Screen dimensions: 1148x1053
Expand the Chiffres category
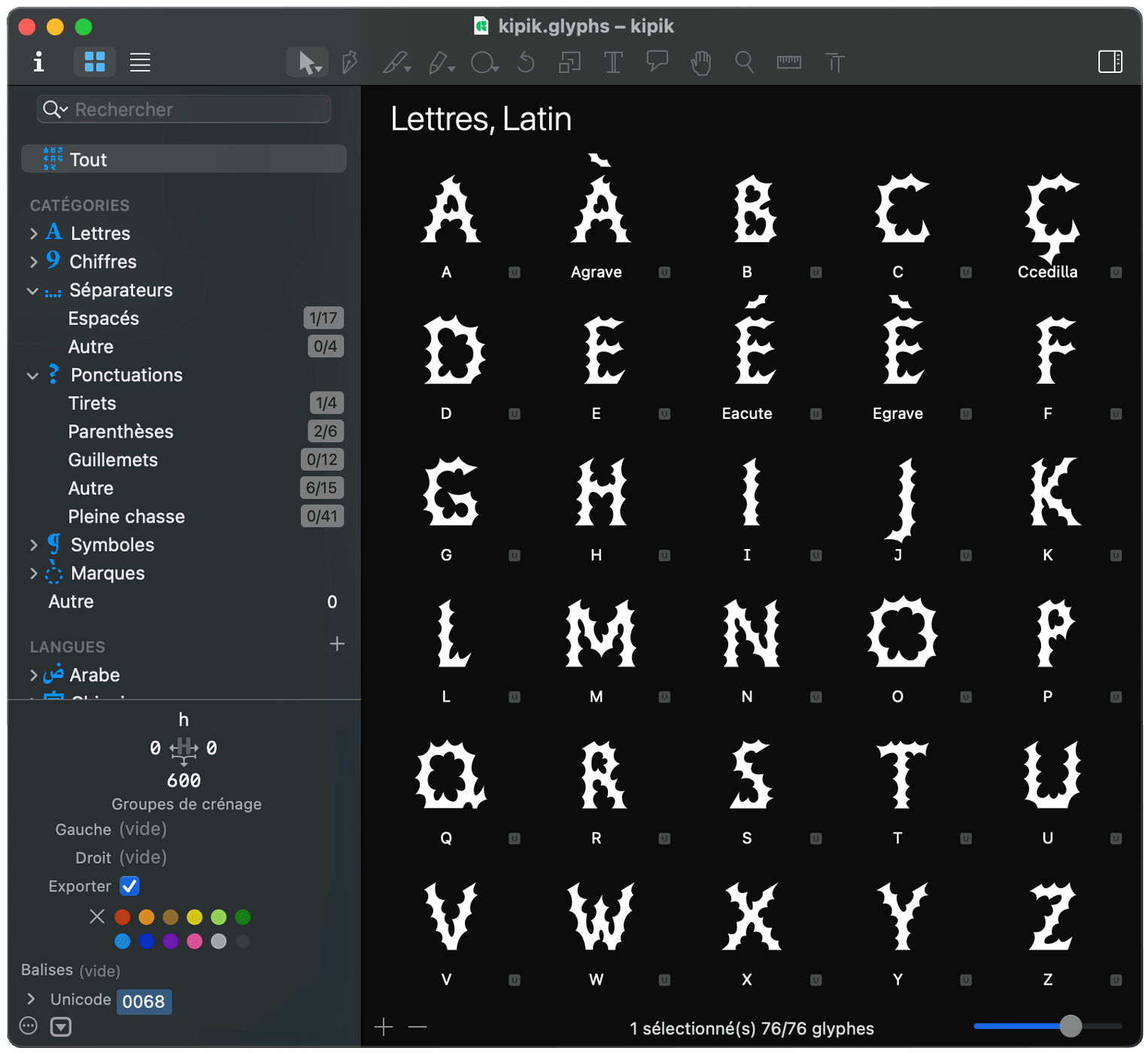33,262
